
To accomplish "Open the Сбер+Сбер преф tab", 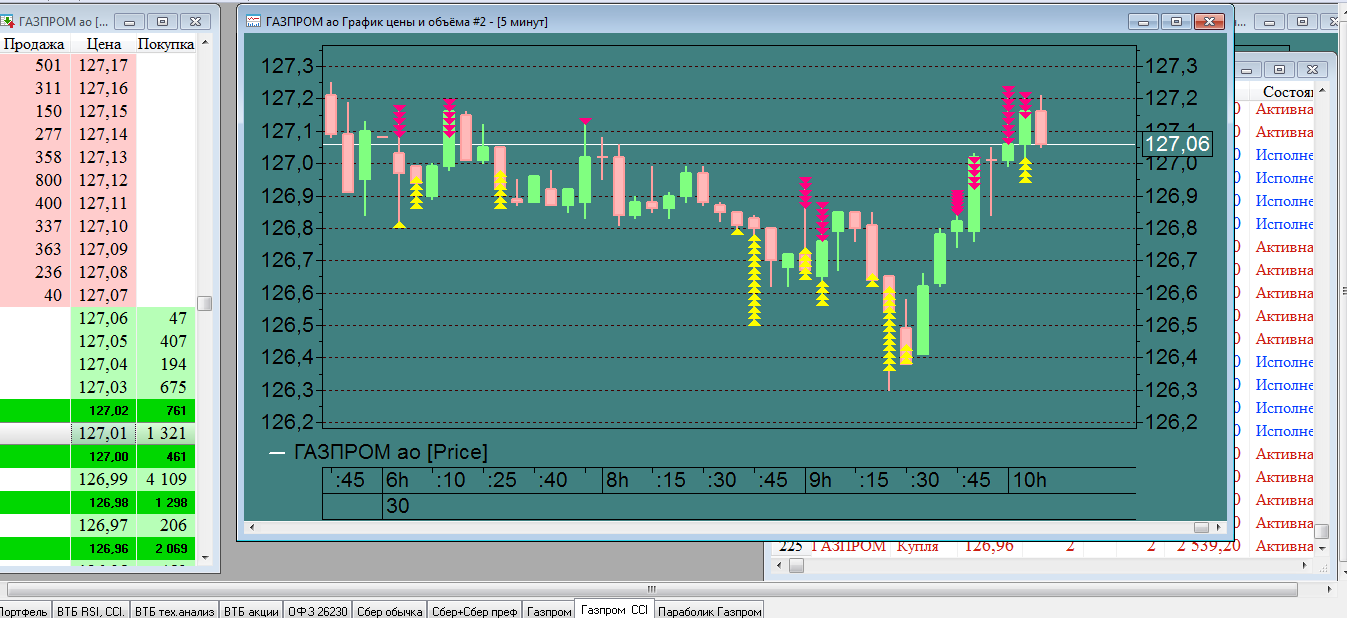I will click(475, 611).
